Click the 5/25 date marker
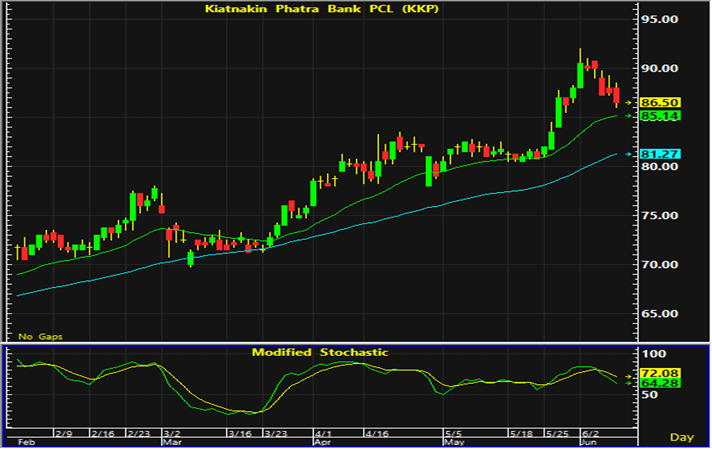 557,434
